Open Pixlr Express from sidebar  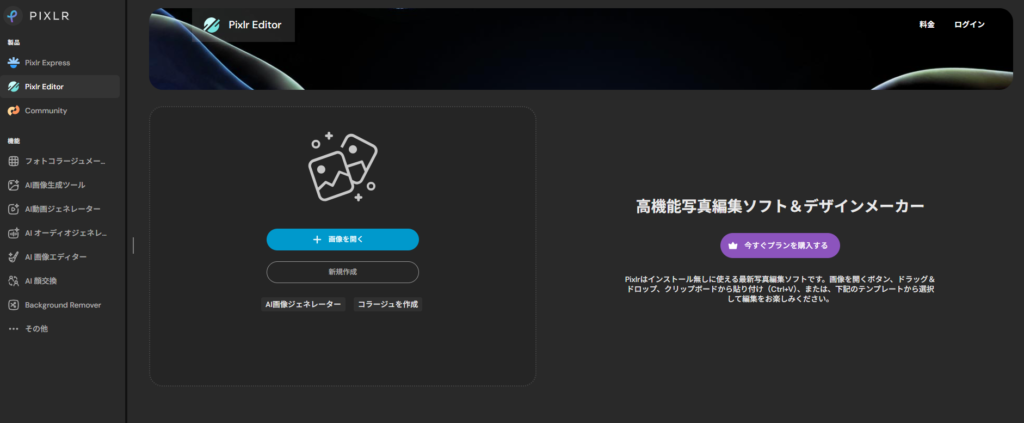pos(60,63)
